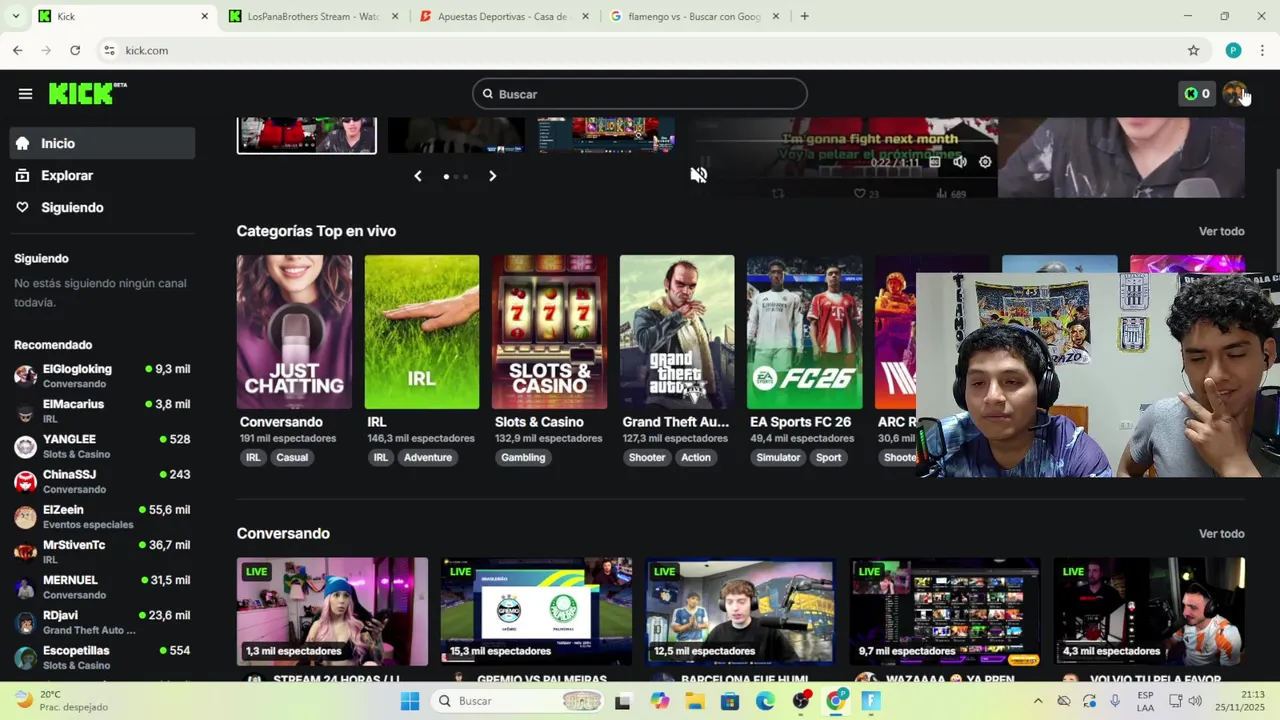Focus the Kick Buscar search field

point(640,94)
